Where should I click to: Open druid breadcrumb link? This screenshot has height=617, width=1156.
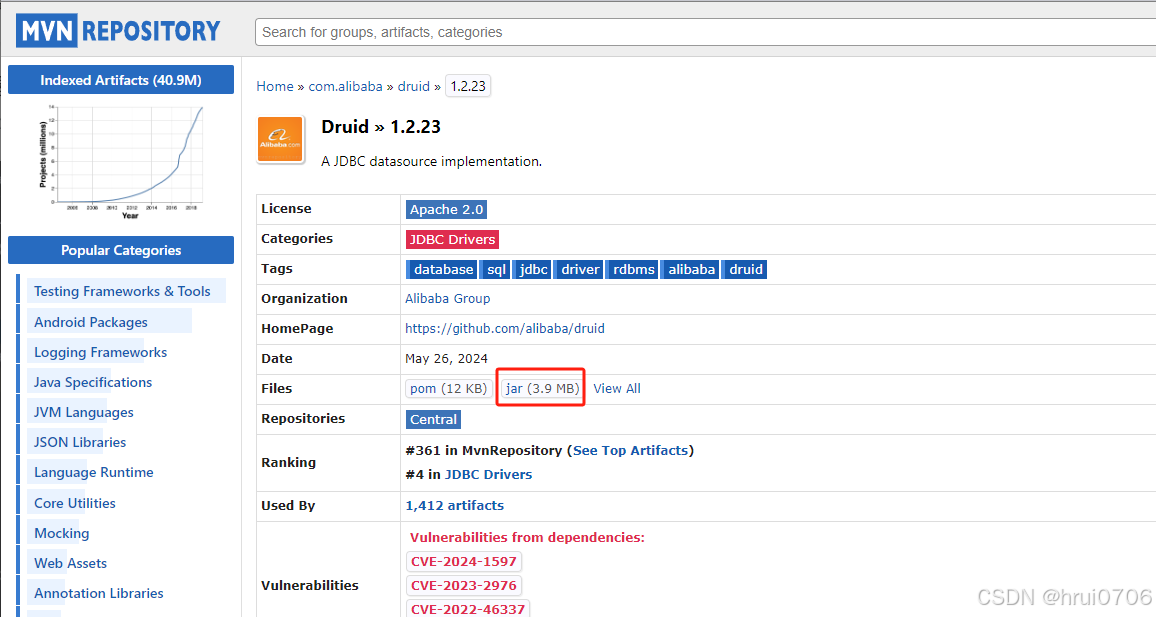(414, 86)
